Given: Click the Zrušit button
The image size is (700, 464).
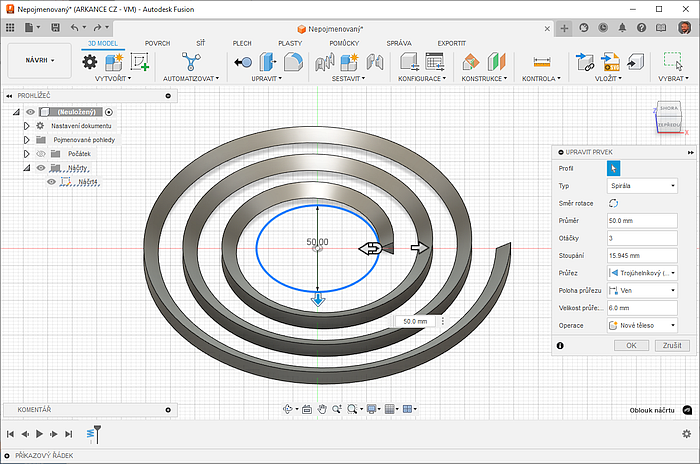Looking at the screenshot, I should [x=673, y=345].
